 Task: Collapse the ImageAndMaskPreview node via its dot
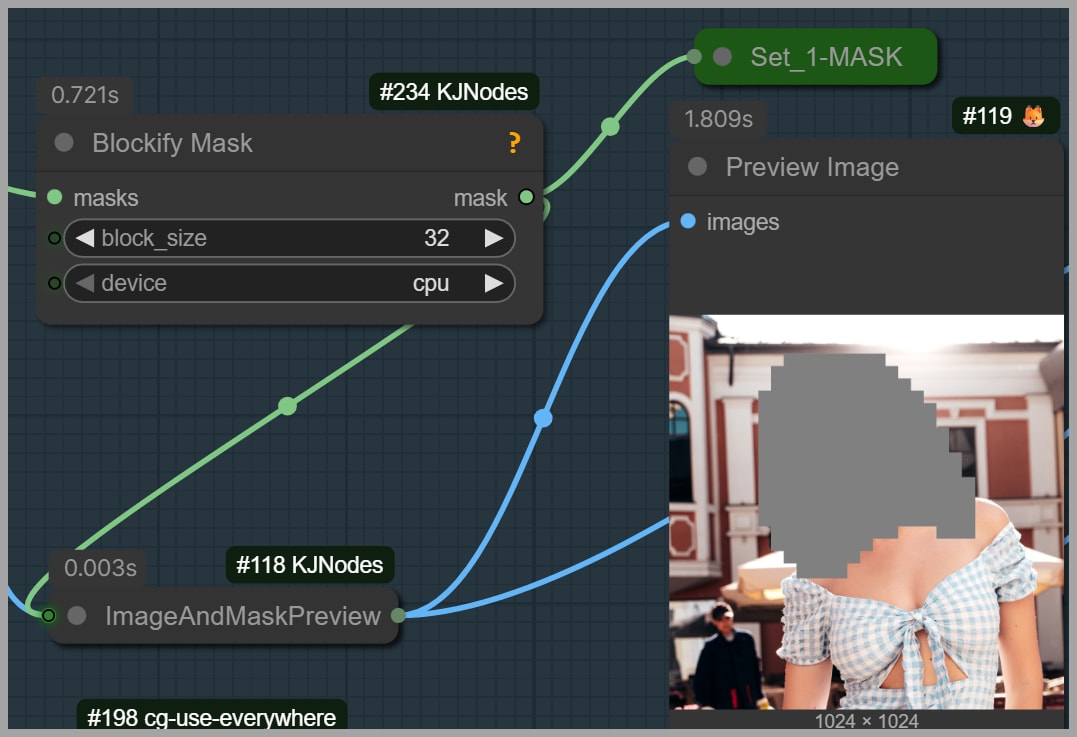77,616
